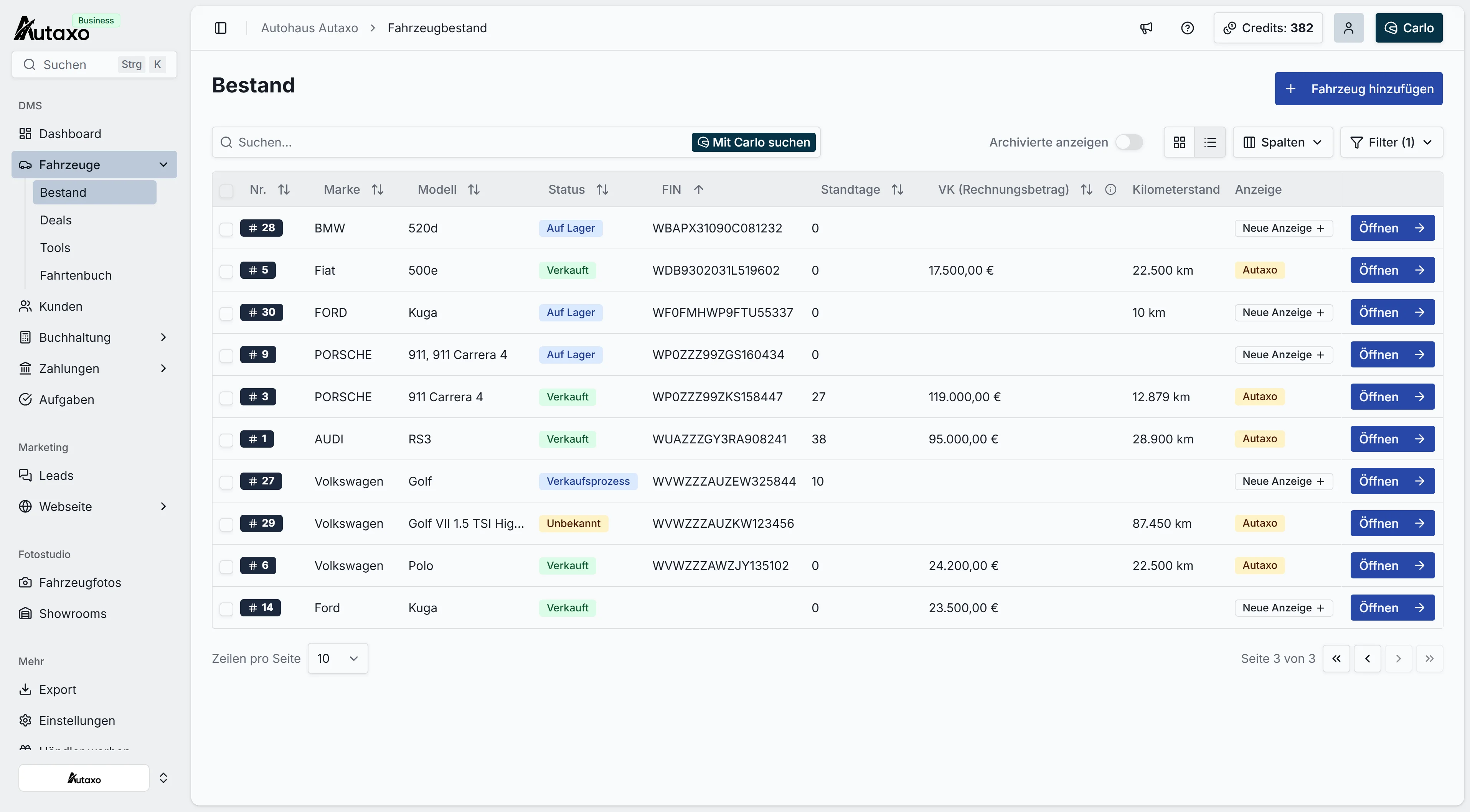Viewport: 1470px width, 812px height.
Task: Open the Carlo assistant button
Action: coord(1408,28)
